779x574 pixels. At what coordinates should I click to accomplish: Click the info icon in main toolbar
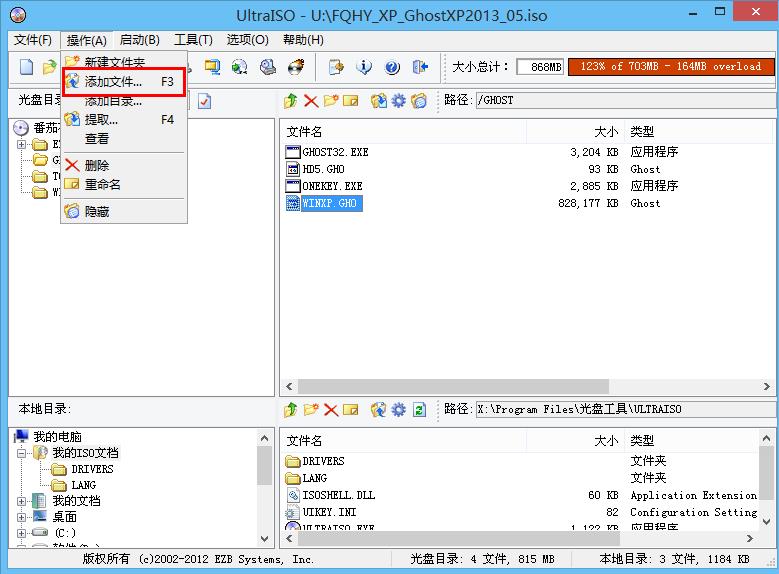tap(364, 67)
